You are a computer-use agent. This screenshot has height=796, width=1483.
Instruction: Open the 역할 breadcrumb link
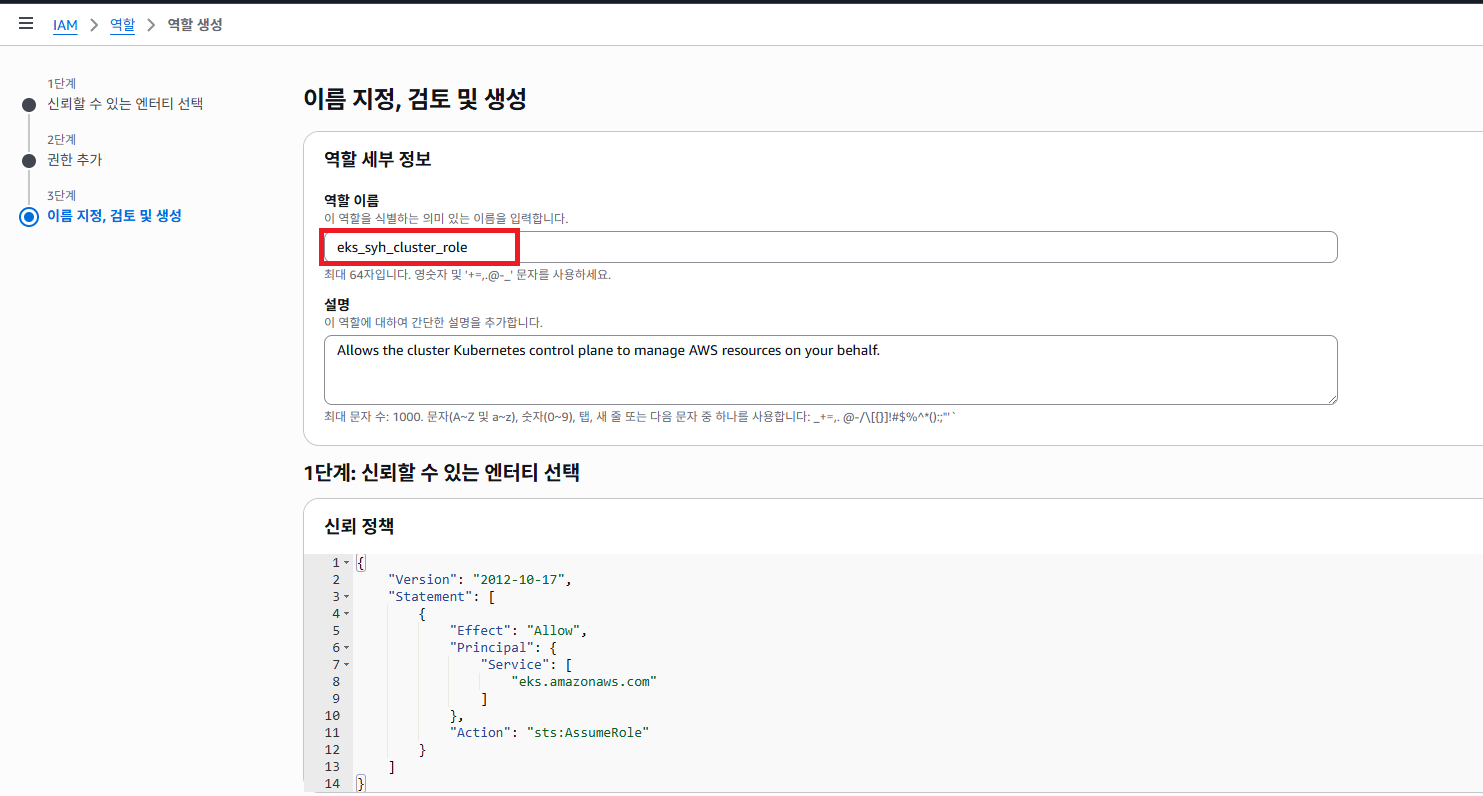(x=122, y=25)
